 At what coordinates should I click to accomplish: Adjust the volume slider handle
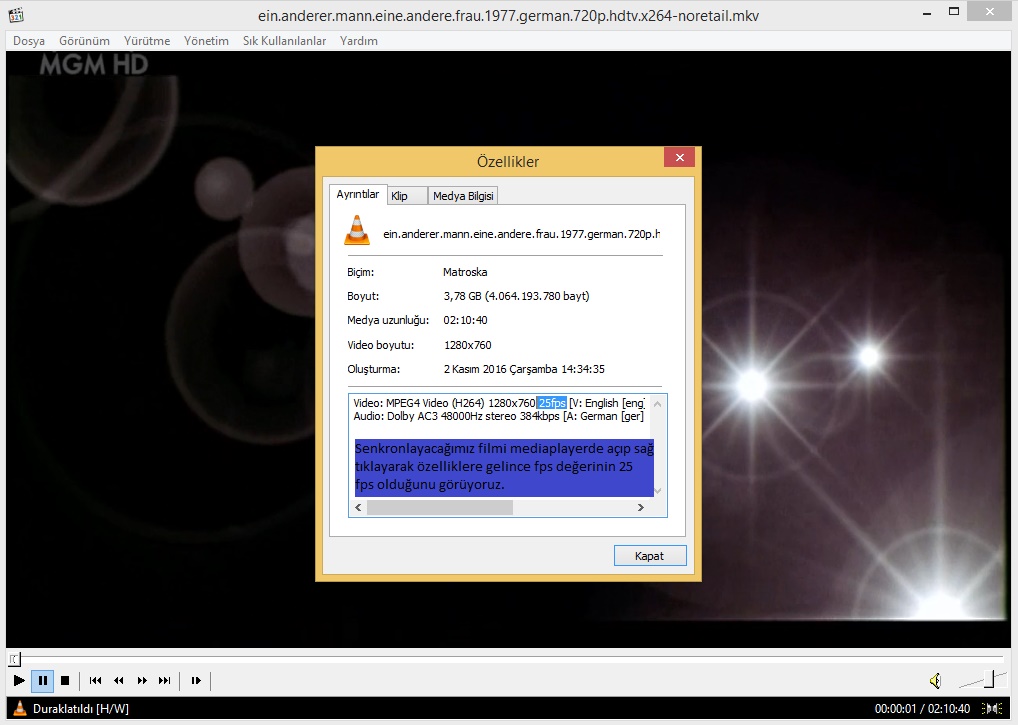point(989,679)
